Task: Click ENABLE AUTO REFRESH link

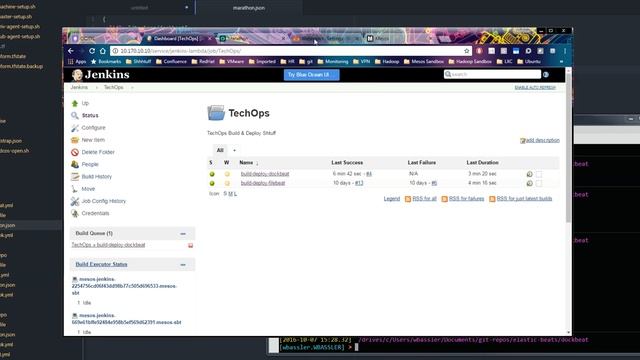Action: click(535, 88)
